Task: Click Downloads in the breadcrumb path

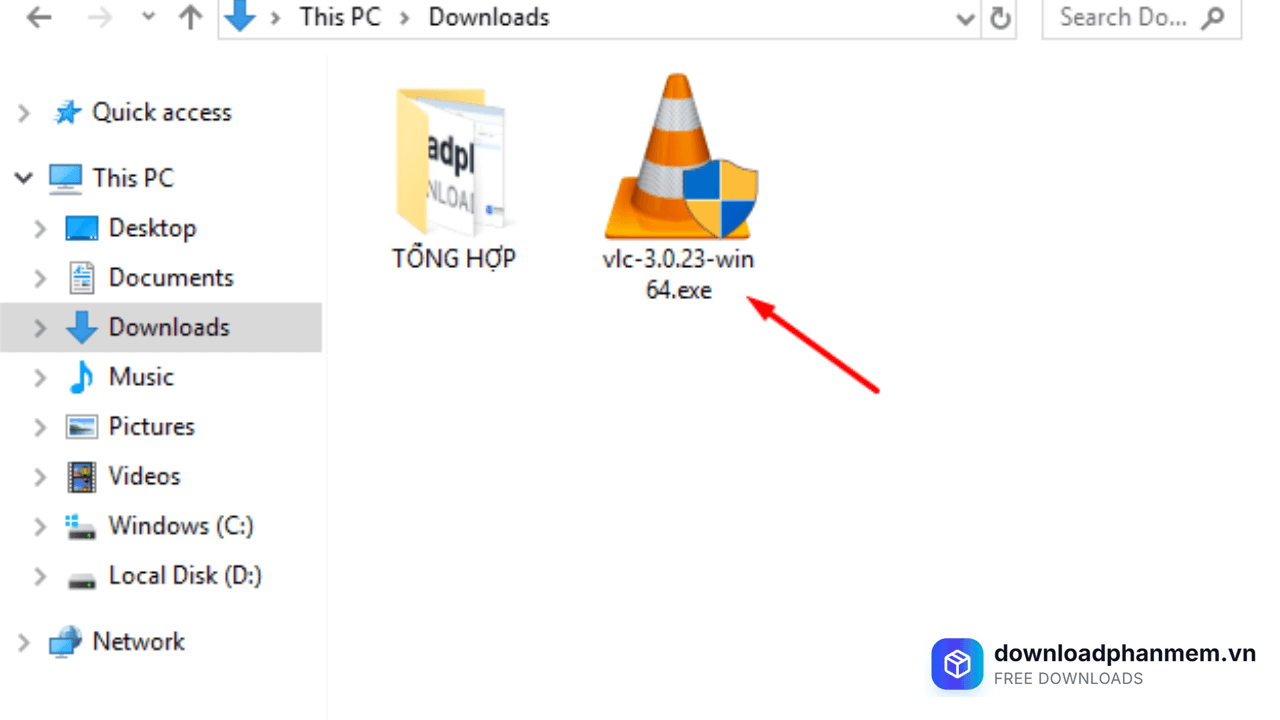Action: tap(488, 17)
